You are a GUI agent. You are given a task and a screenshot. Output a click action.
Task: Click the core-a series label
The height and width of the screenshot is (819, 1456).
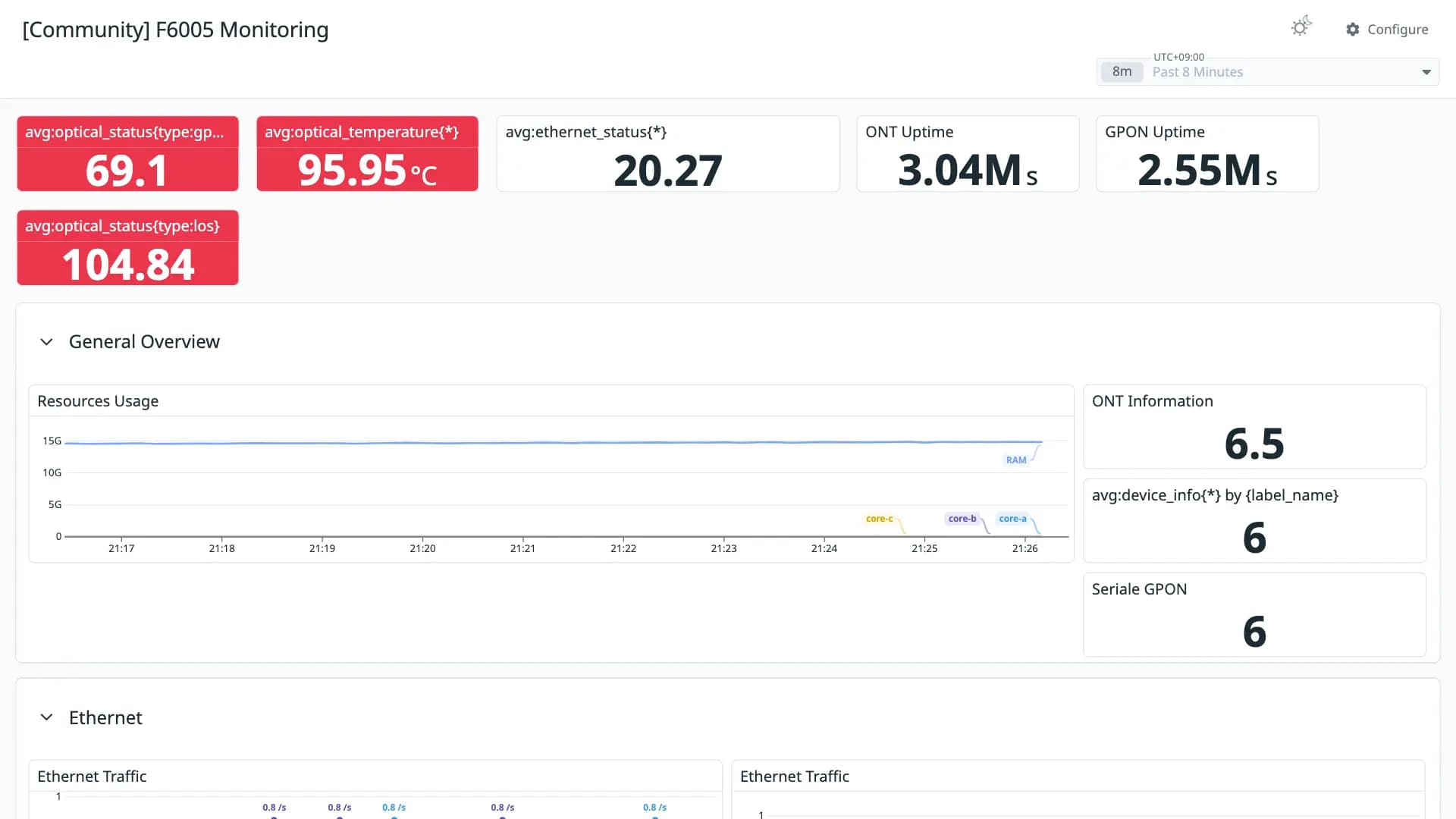pos(1012,519)
